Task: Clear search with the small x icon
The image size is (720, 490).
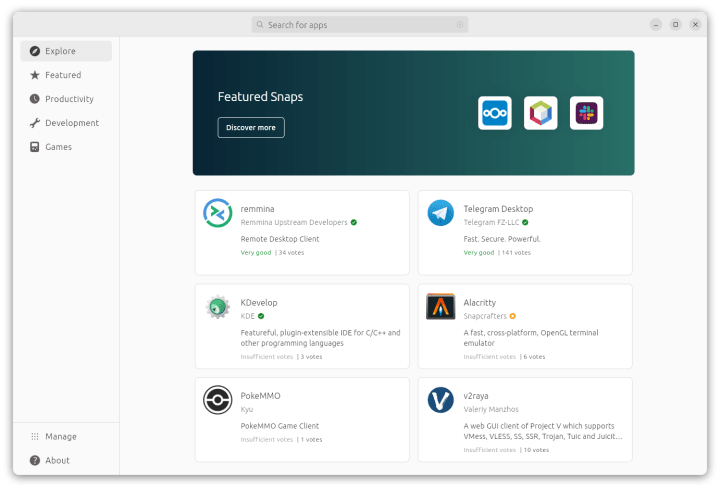Action: click(x=460, y=25)
